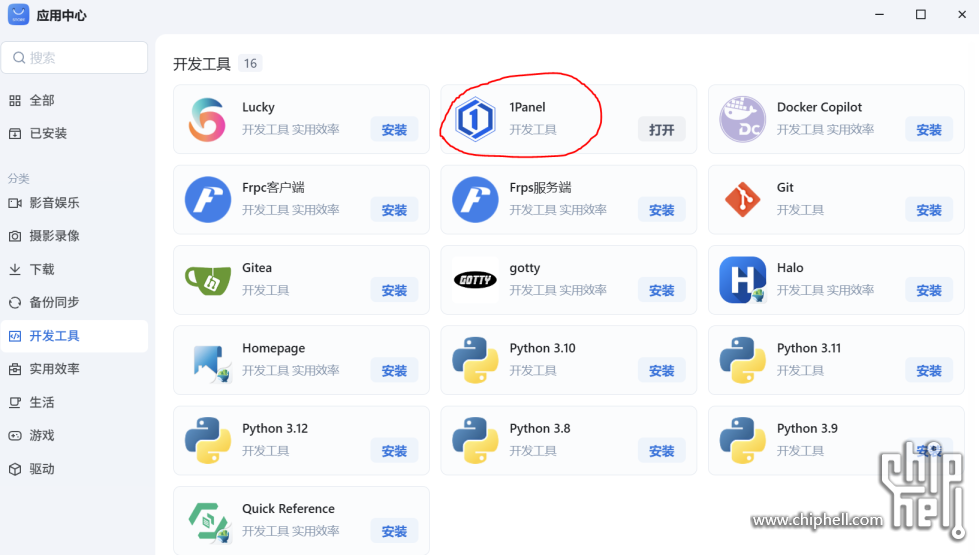
Task: Click the Frpc客户端 app icon
Action: 208,200
